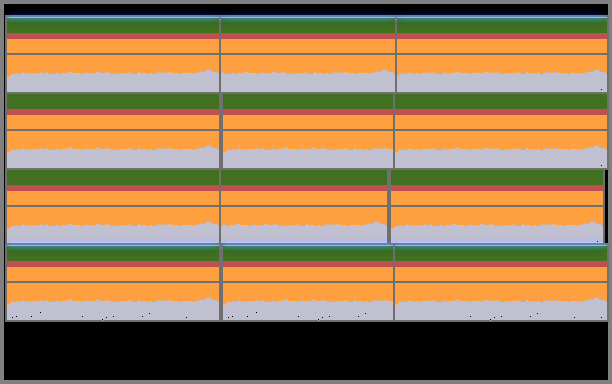Select the third-row middle panel's green band
The image size is (612, 384).
(304, 178)
